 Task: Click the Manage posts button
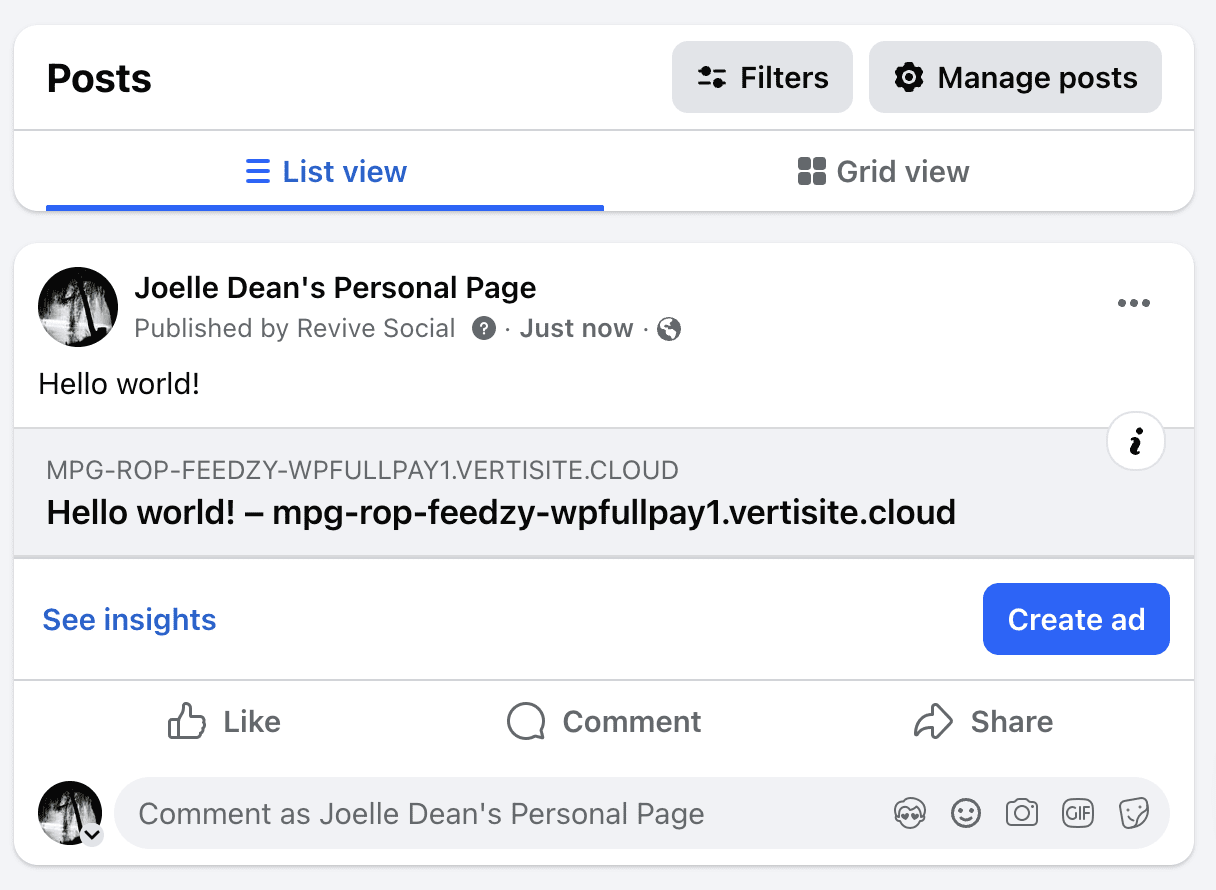point(1015,78)
